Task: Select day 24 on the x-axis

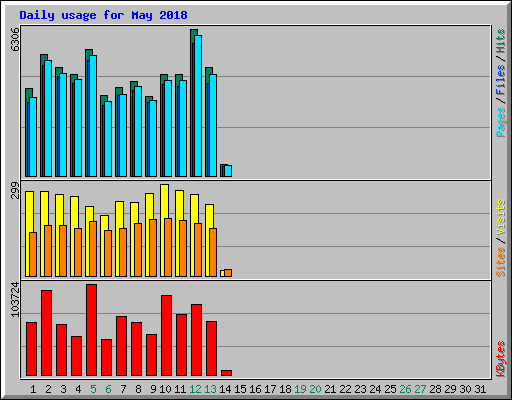Action: click(x=375, y=389)
